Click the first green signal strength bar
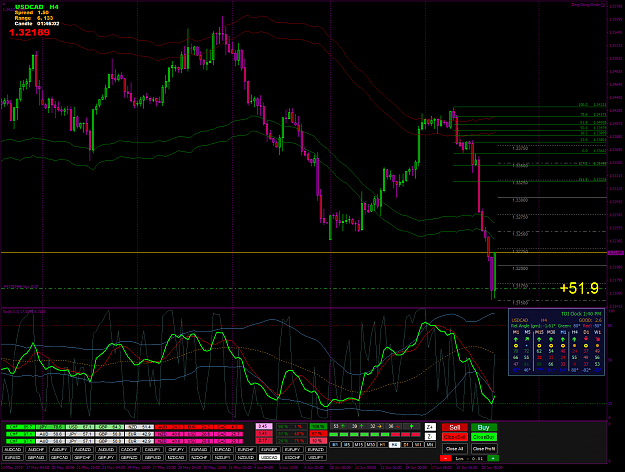 click(334, 435)
